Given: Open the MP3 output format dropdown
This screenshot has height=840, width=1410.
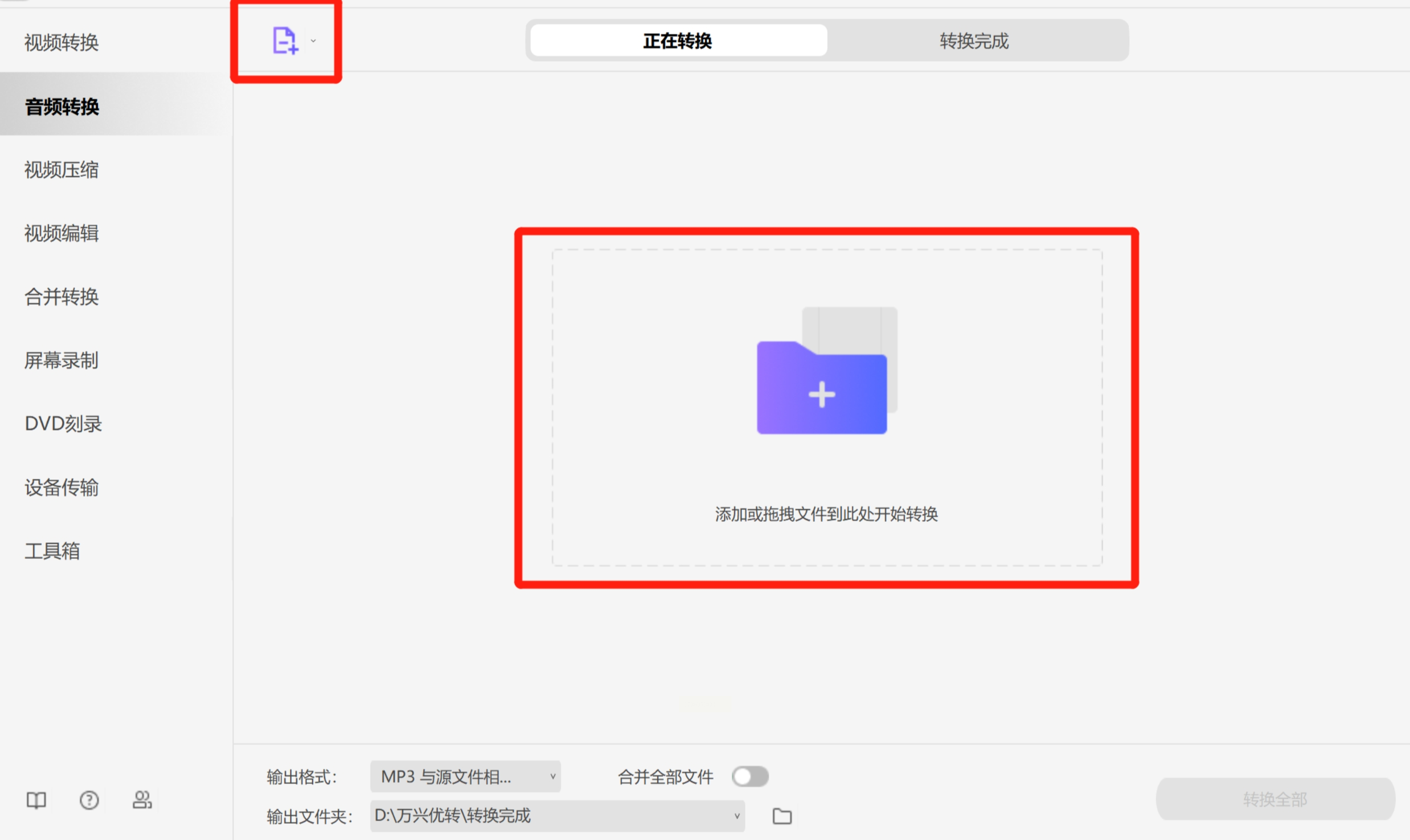Looking at the screenshot, I should (x=465, y=777).
